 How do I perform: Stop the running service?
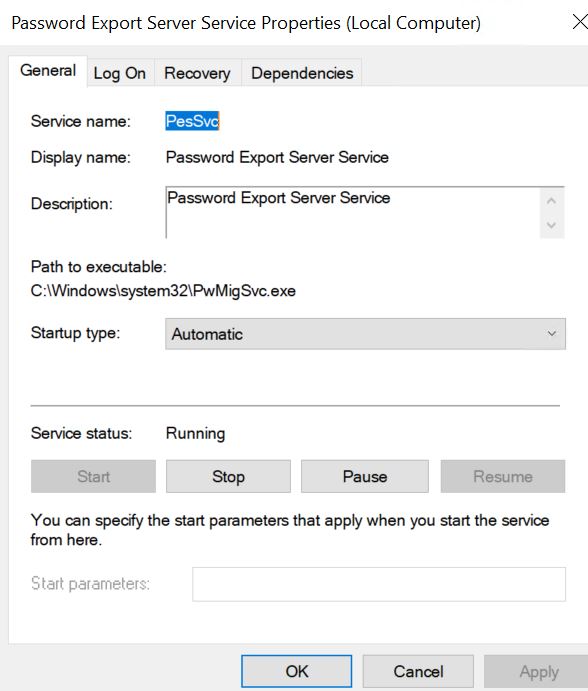click(x=228, y=476)
